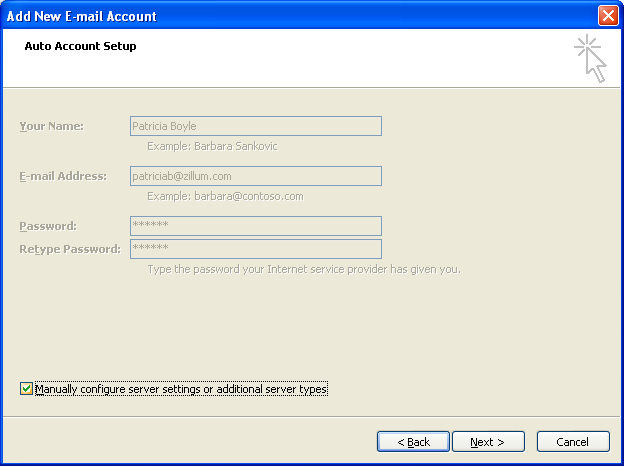Image resolution: width=624 pixels, height=466 pixels.
Task: Click the Next button
Action: (489, 441)
